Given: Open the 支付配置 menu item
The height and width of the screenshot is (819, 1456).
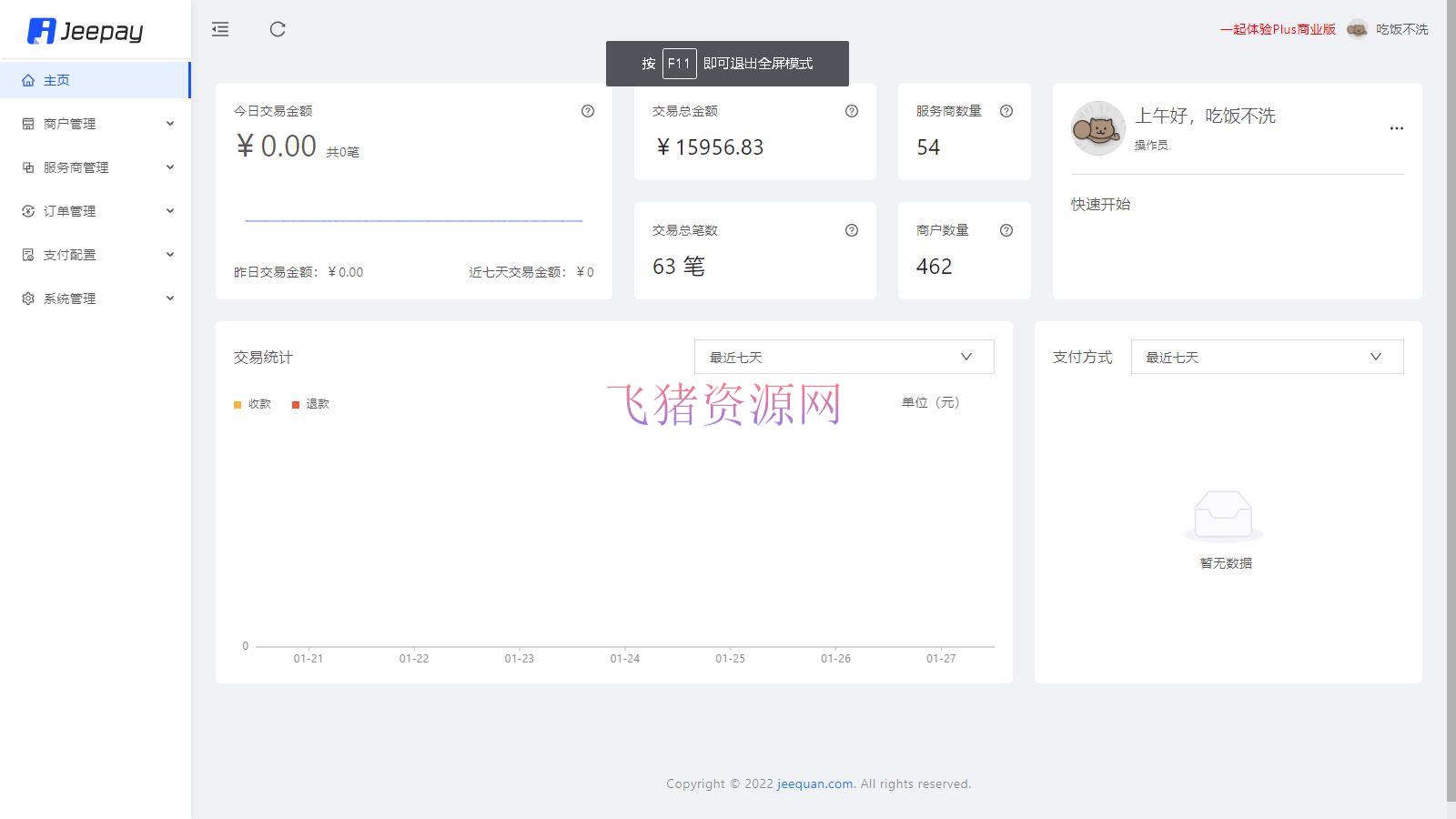Looking at the screenshot, I should tap(68, 254).
